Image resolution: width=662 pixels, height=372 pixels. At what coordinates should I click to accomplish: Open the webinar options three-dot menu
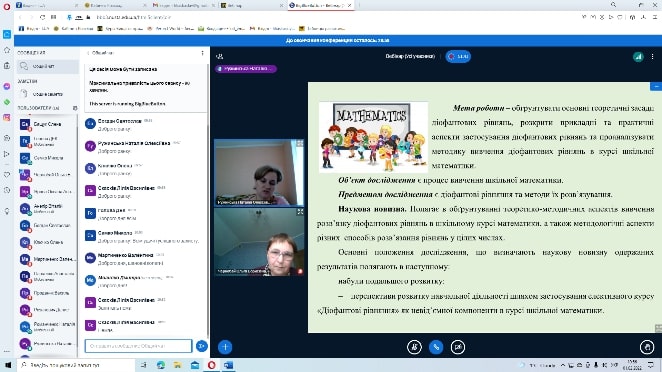(x=652, y=57)
